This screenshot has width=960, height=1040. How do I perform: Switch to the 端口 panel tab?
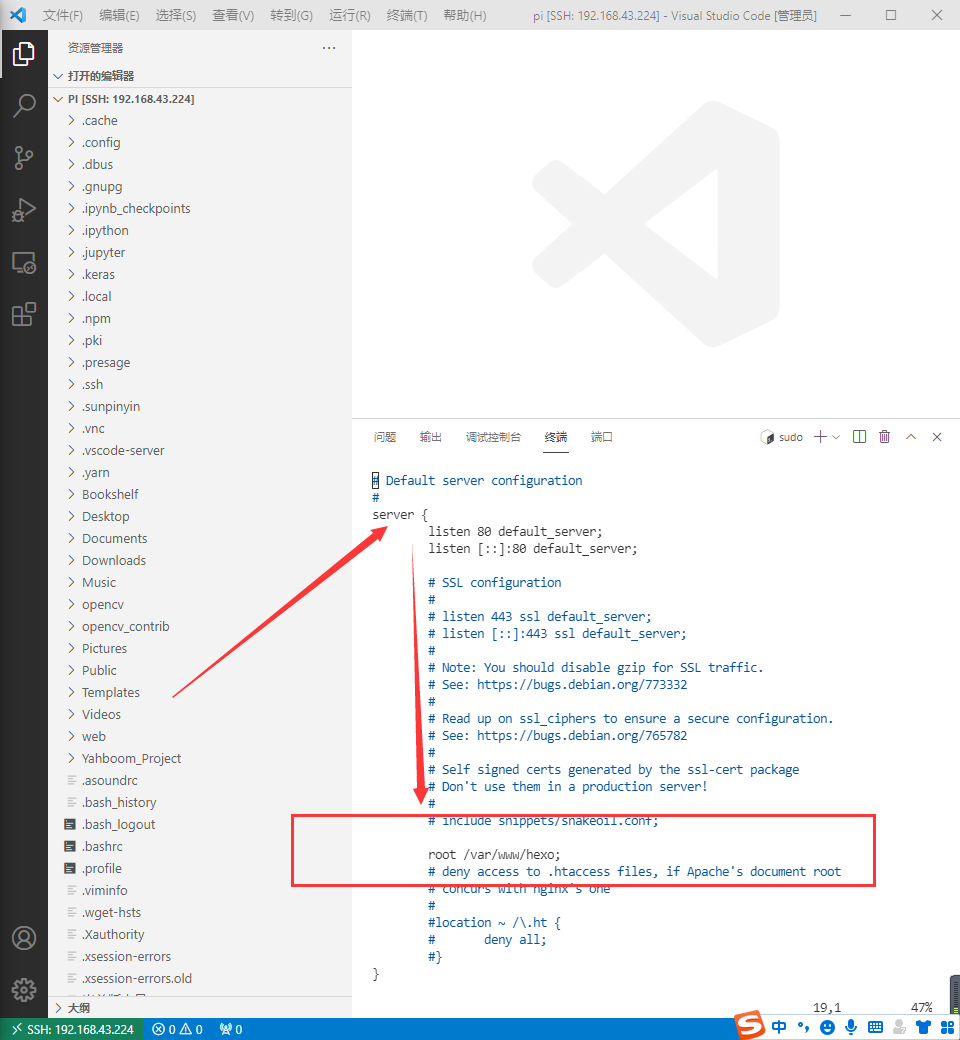coord(602,437)
